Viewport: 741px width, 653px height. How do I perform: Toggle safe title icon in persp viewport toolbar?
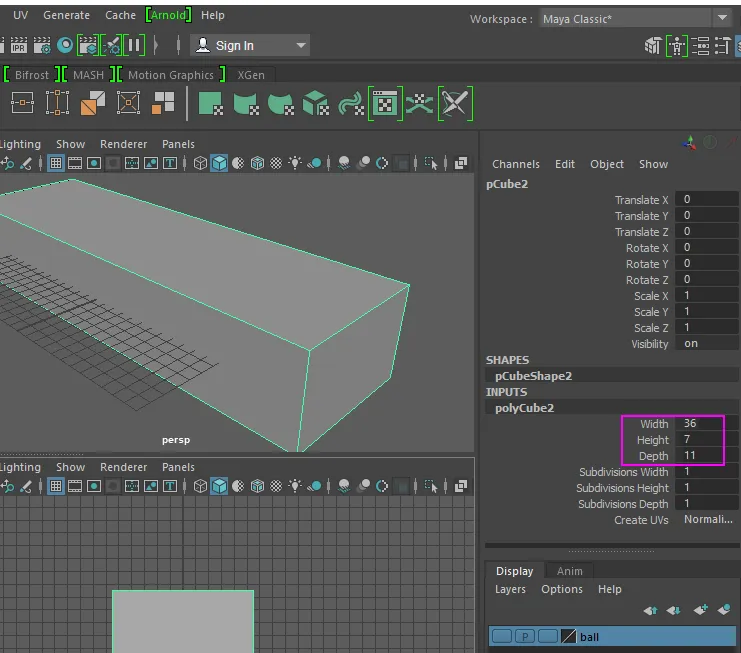[170, 163]
